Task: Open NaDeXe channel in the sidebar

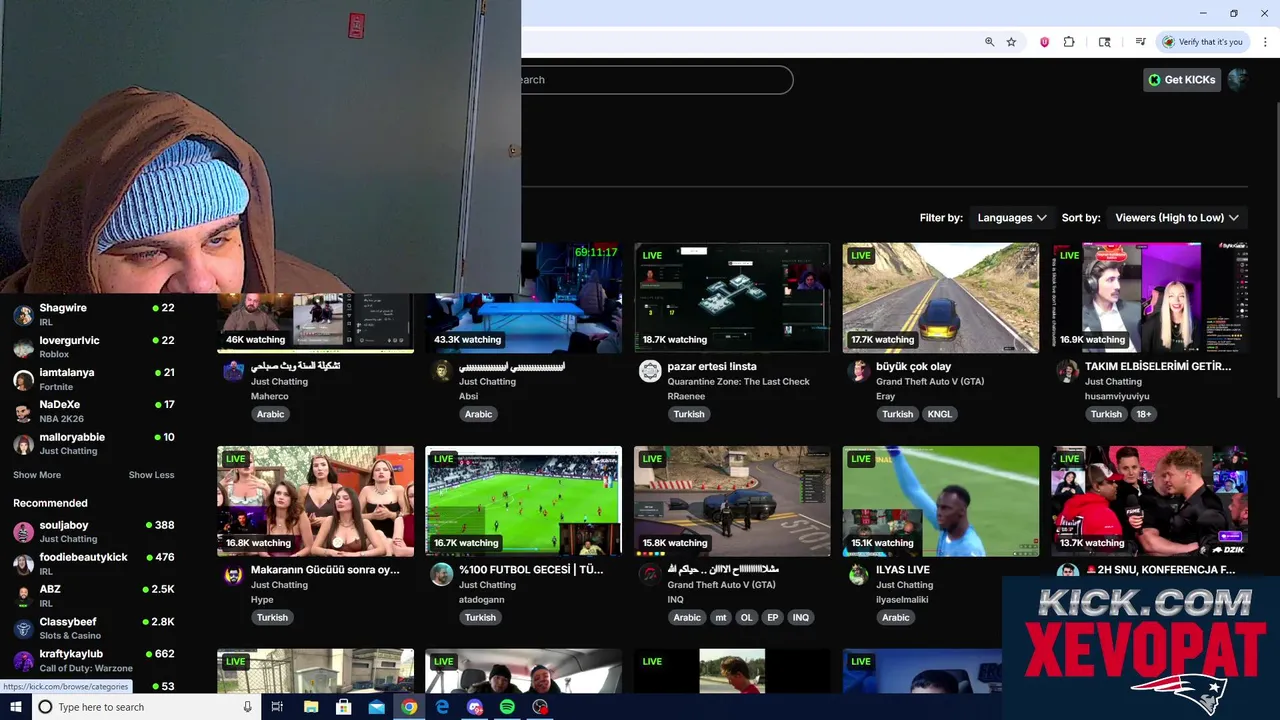Action: (94, 411)
